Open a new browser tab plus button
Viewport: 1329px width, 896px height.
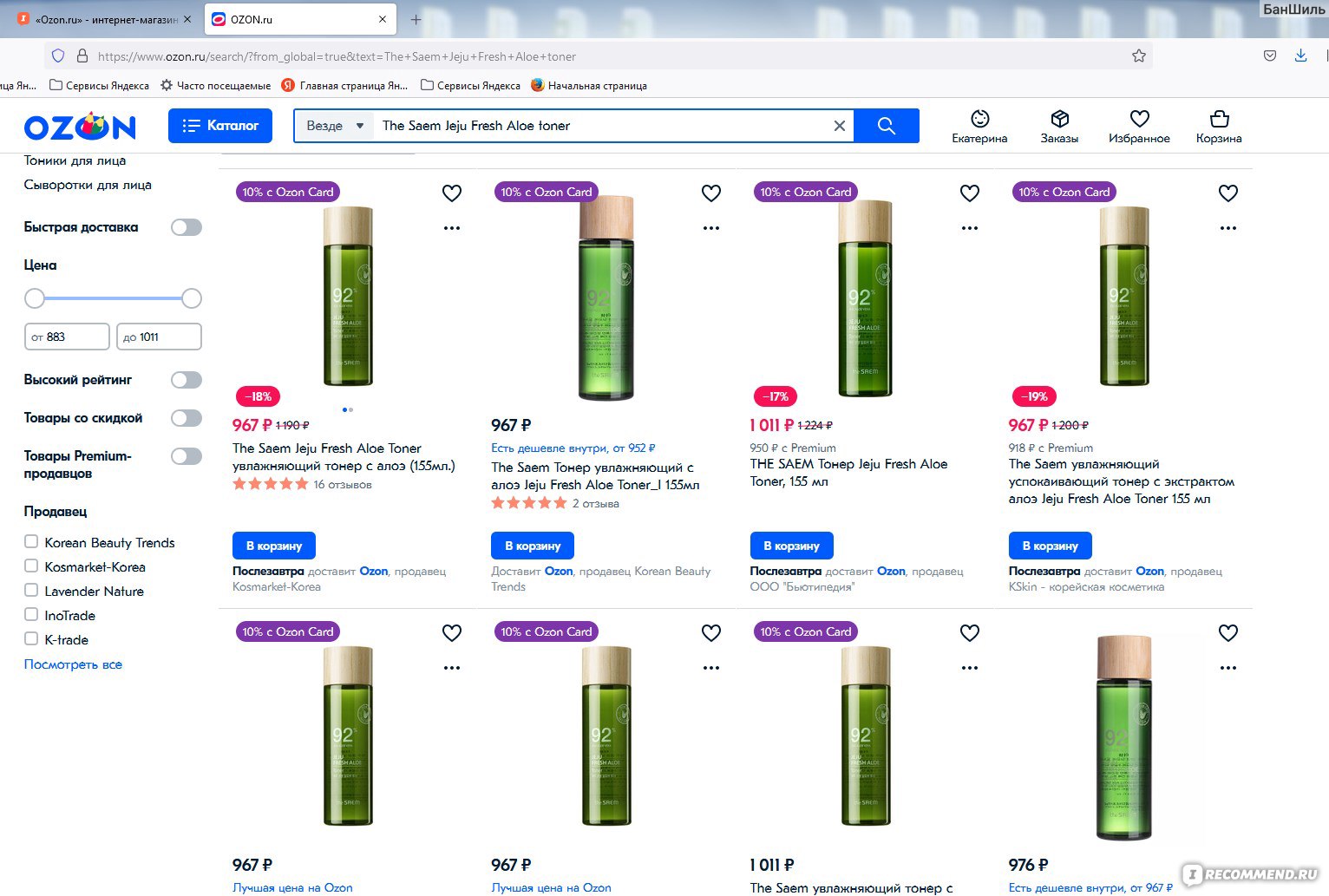click(416, 19)
